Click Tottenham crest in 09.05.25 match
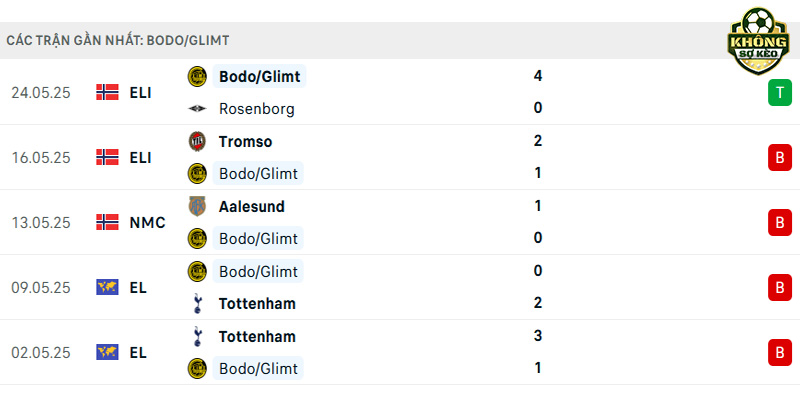This screenshot has height=400, width=800. [x=197, y=304]
